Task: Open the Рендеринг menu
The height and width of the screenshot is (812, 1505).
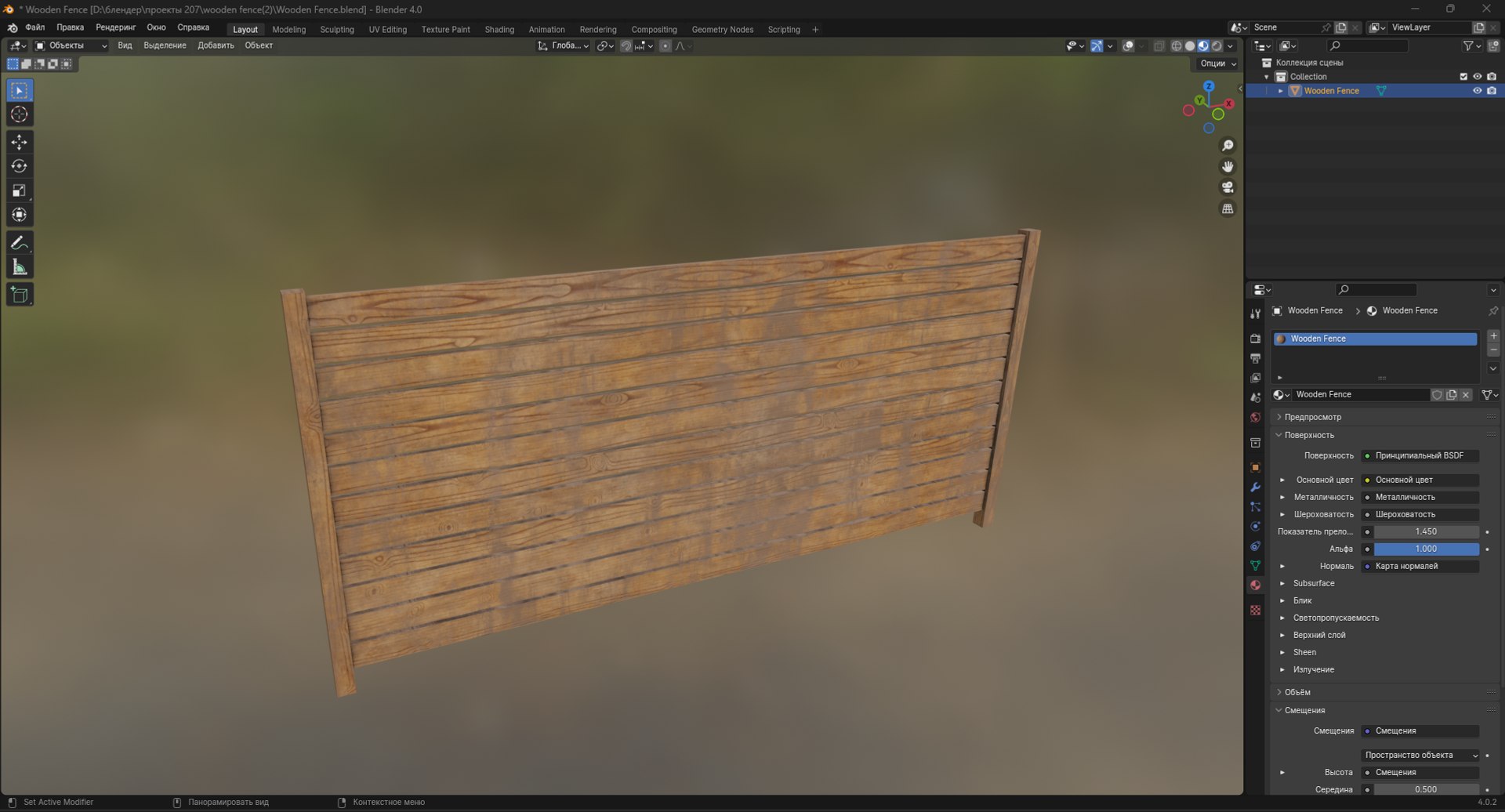Action: coord(116,27)
